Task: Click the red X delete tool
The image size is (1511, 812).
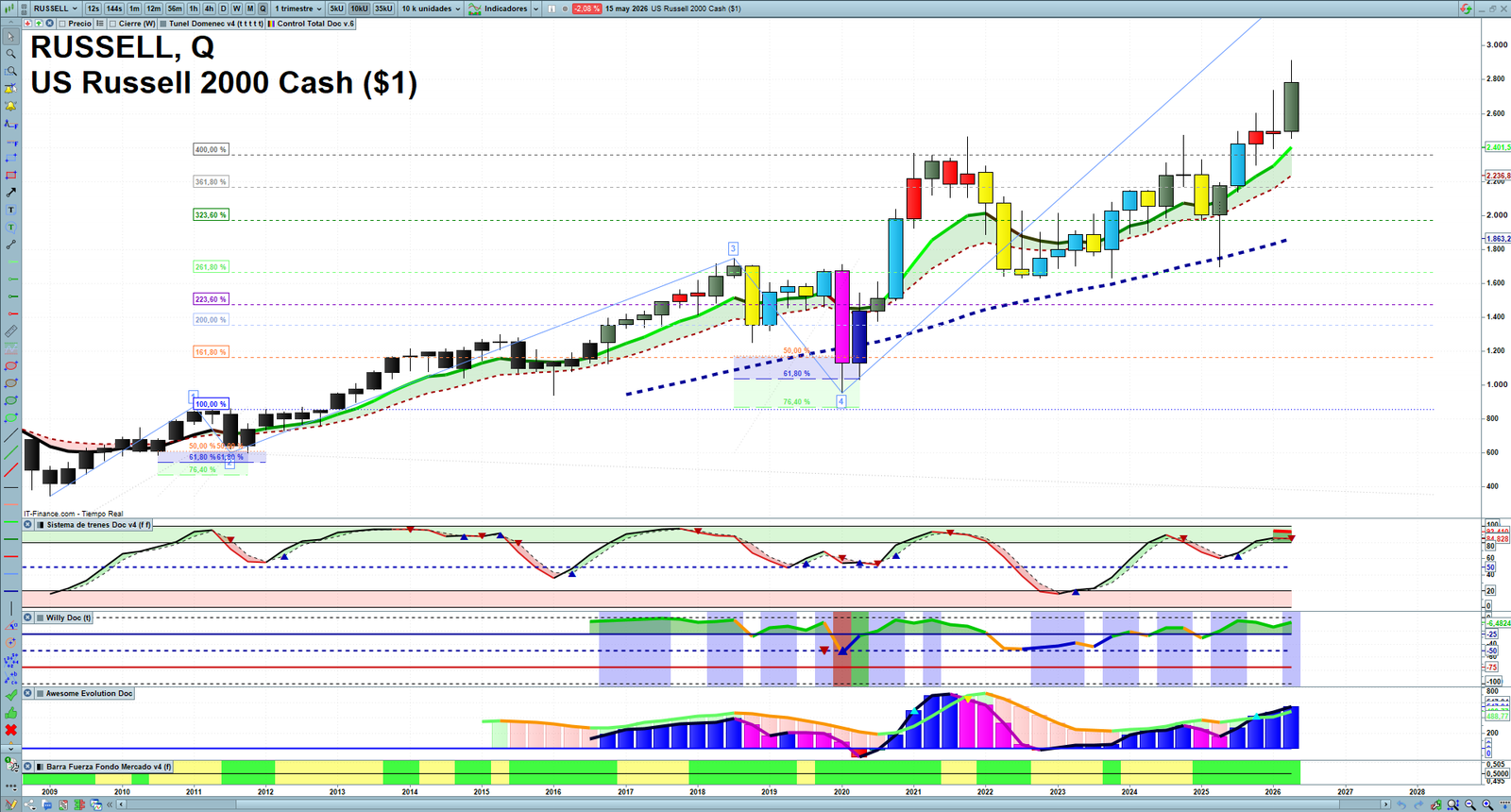Action: (x=10, y=730)
